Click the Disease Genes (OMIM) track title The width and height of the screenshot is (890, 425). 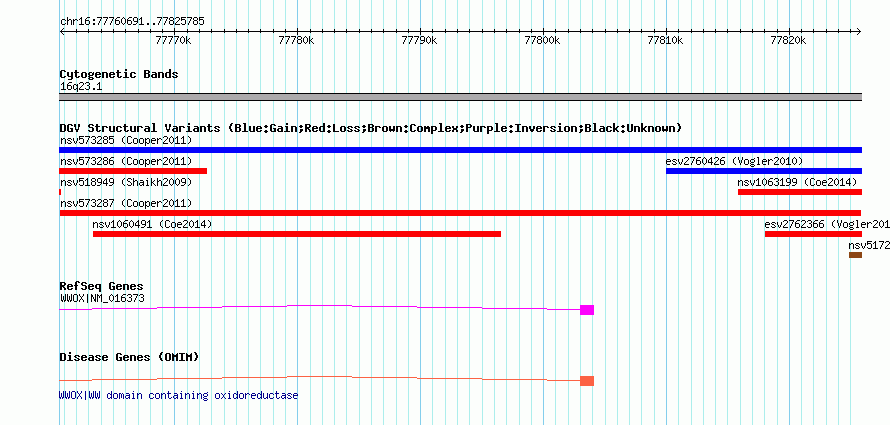[129, 357]
